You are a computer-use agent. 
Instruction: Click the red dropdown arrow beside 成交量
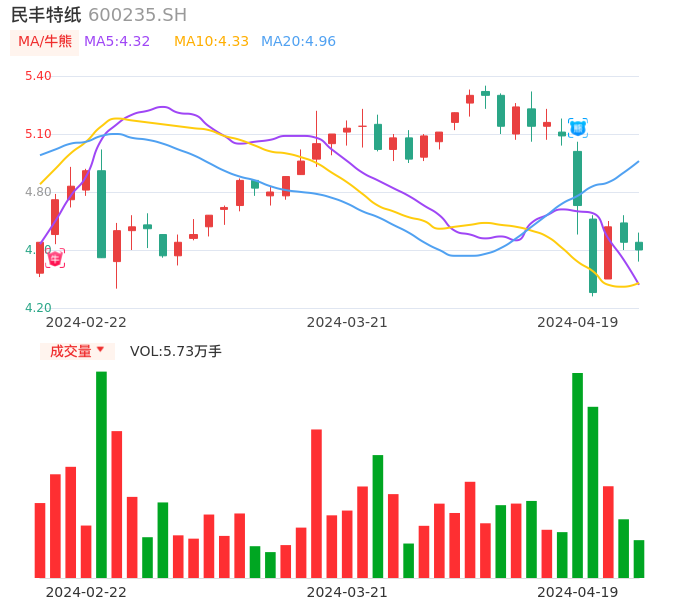pyautogui.click(x=100, y=350)
